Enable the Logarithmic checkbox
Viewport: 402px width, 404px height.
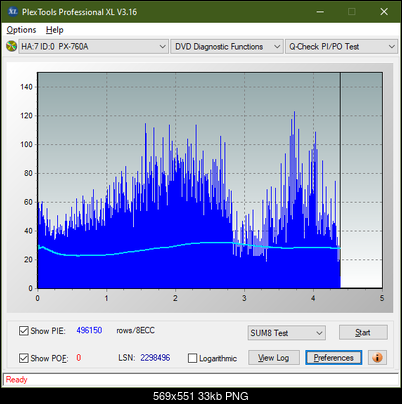(192, 358)
